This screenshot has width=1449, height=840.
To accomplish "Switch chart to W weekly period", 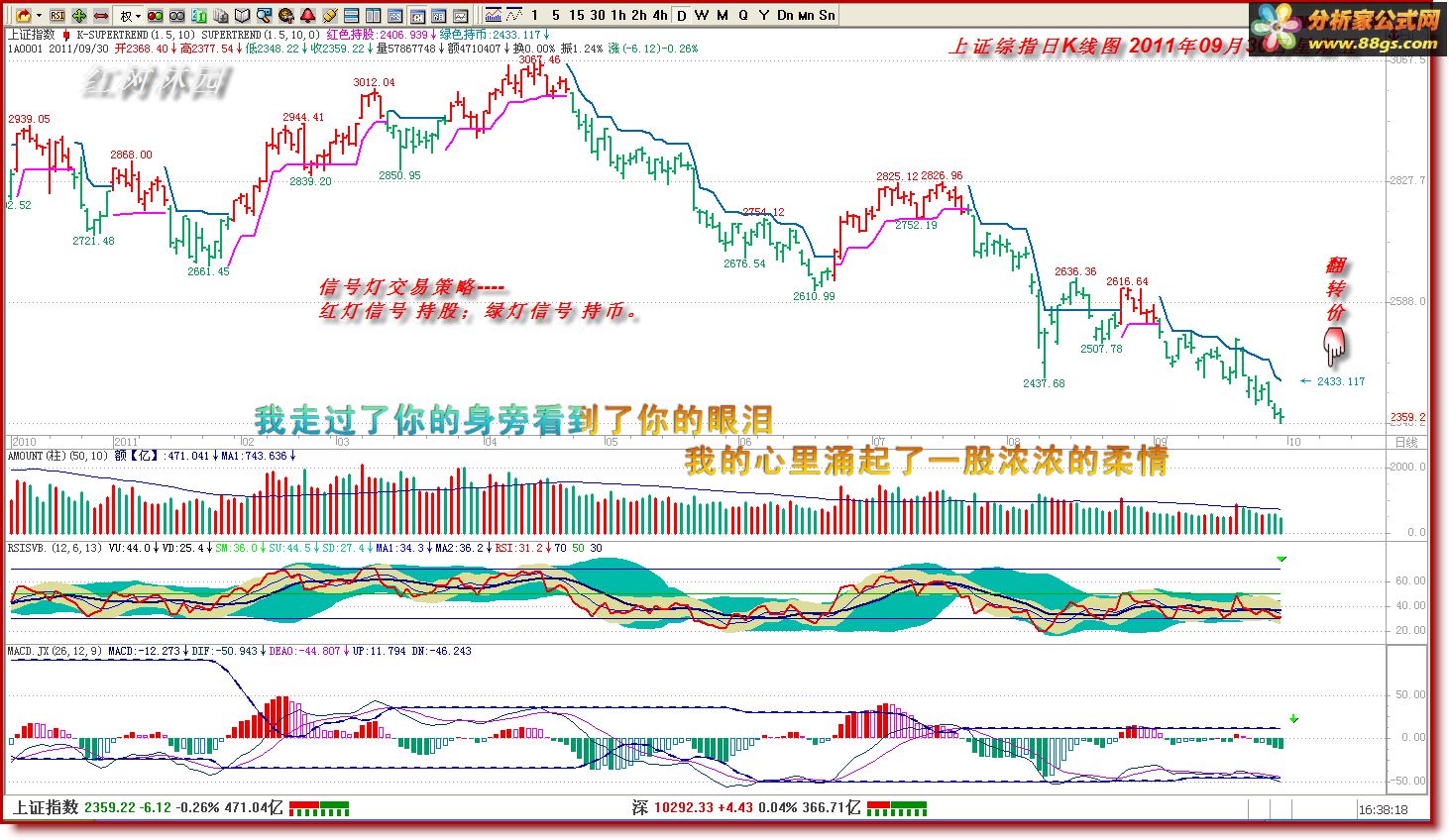I will (x=702, y=15).
